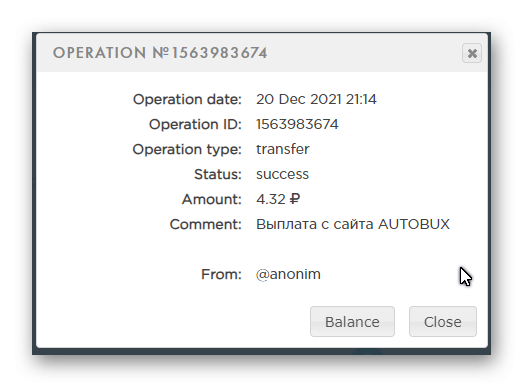This screenshot has height=387, width=523.
Task: Click the Operation date label
Action: (187, 99)
